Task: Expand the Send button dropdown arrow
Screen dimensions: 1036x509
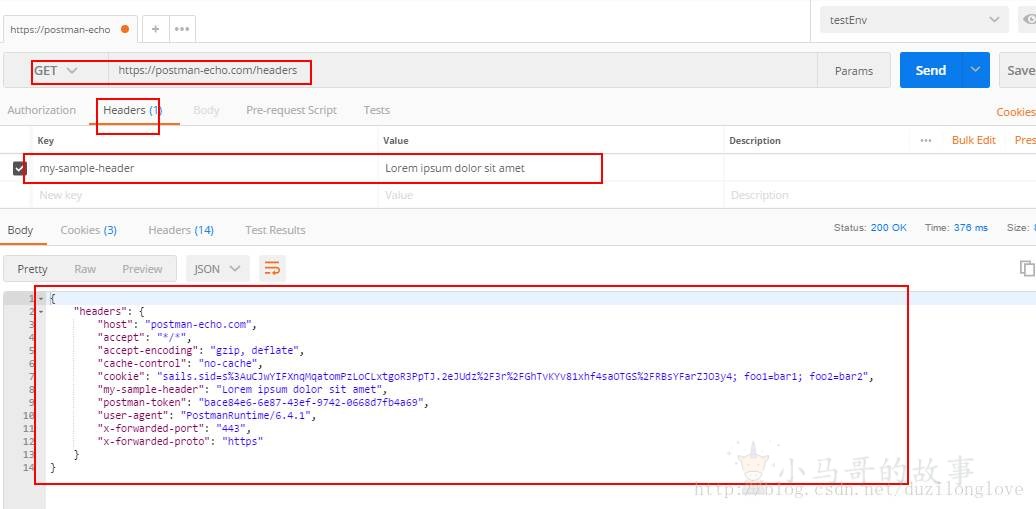Action: coord(975,70)
